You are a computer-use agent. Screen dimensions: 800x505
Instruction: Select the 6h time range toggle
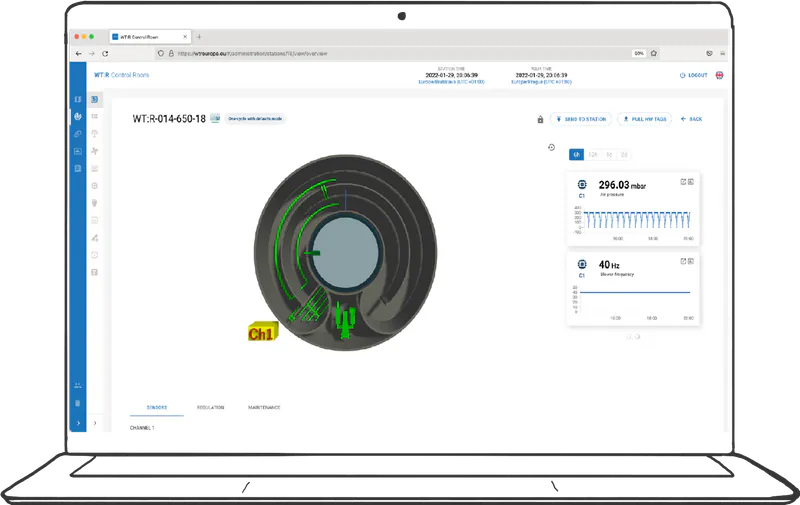click(577, 154)
